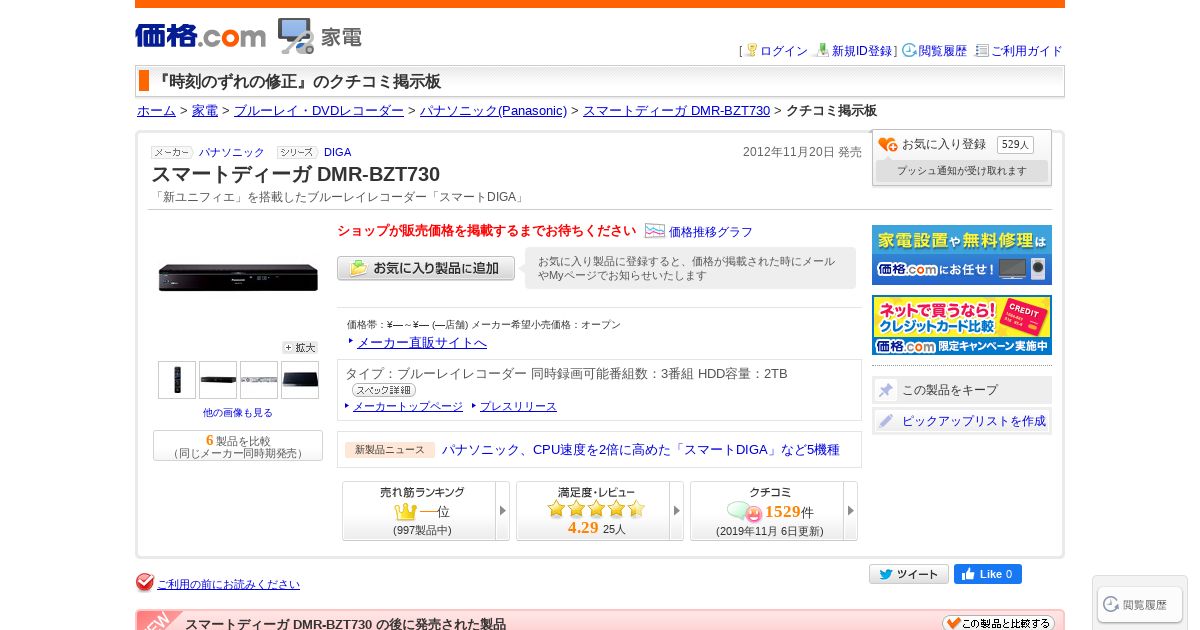This screenshot has width=1200, height=630.
Task: Click the Facebook Like button
Action: [x=988, y=574]
